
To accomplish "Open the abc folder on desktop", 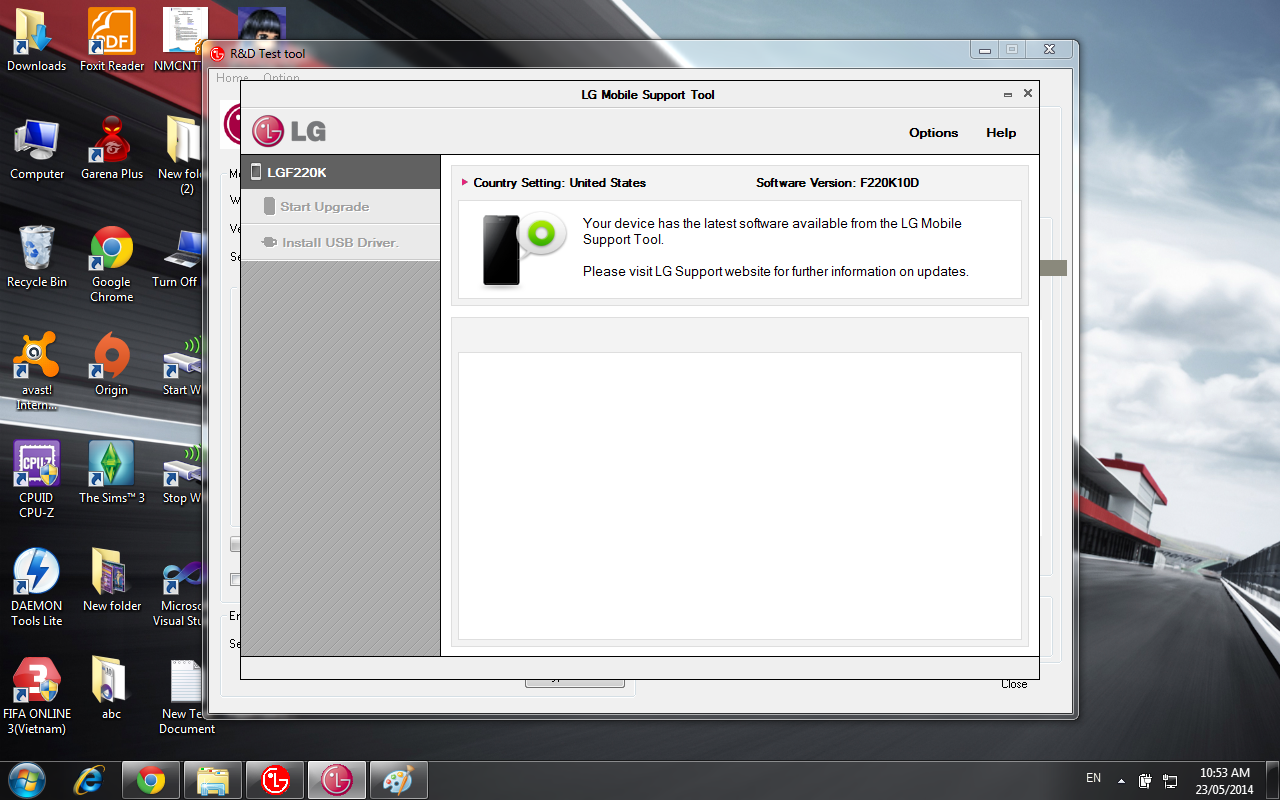I will pos(112,688).
